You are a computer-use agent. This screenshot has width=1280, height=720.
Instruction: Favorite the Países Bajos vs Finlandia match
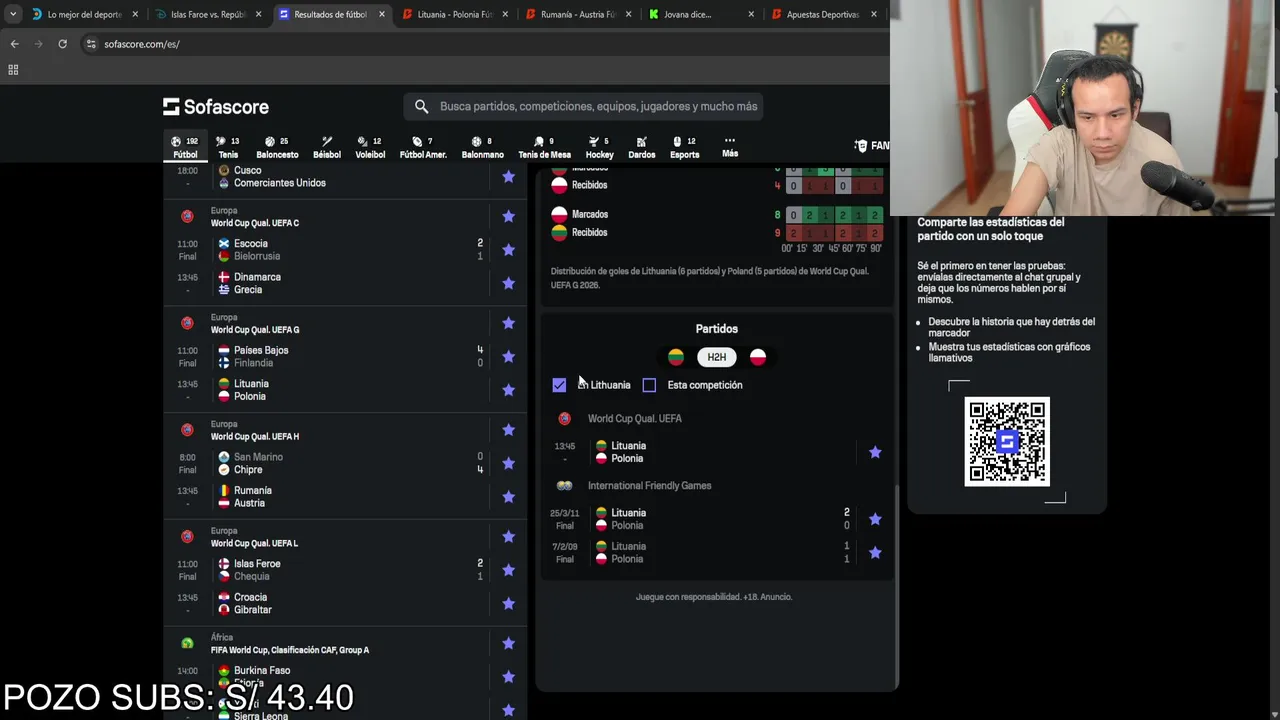tap(508, 357)
